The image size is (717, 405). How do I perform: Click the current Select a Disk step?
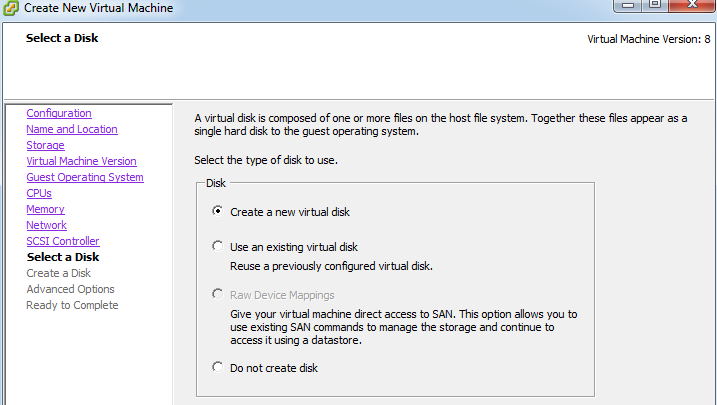63,257
